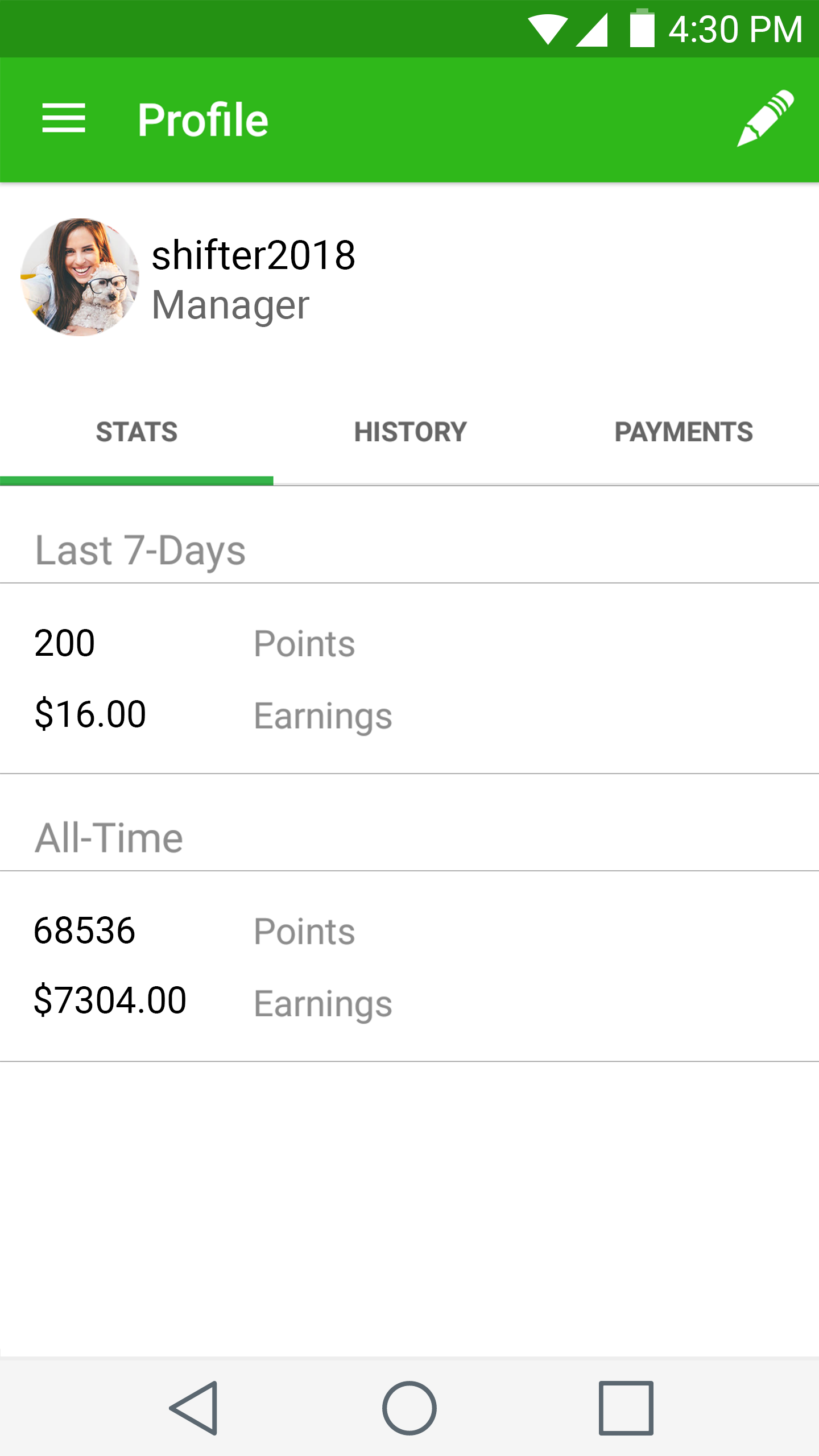Tap the pencil edit profile icon
Image resolution: width=819 pixels, height=1456 pixels.
pos(765,118)
